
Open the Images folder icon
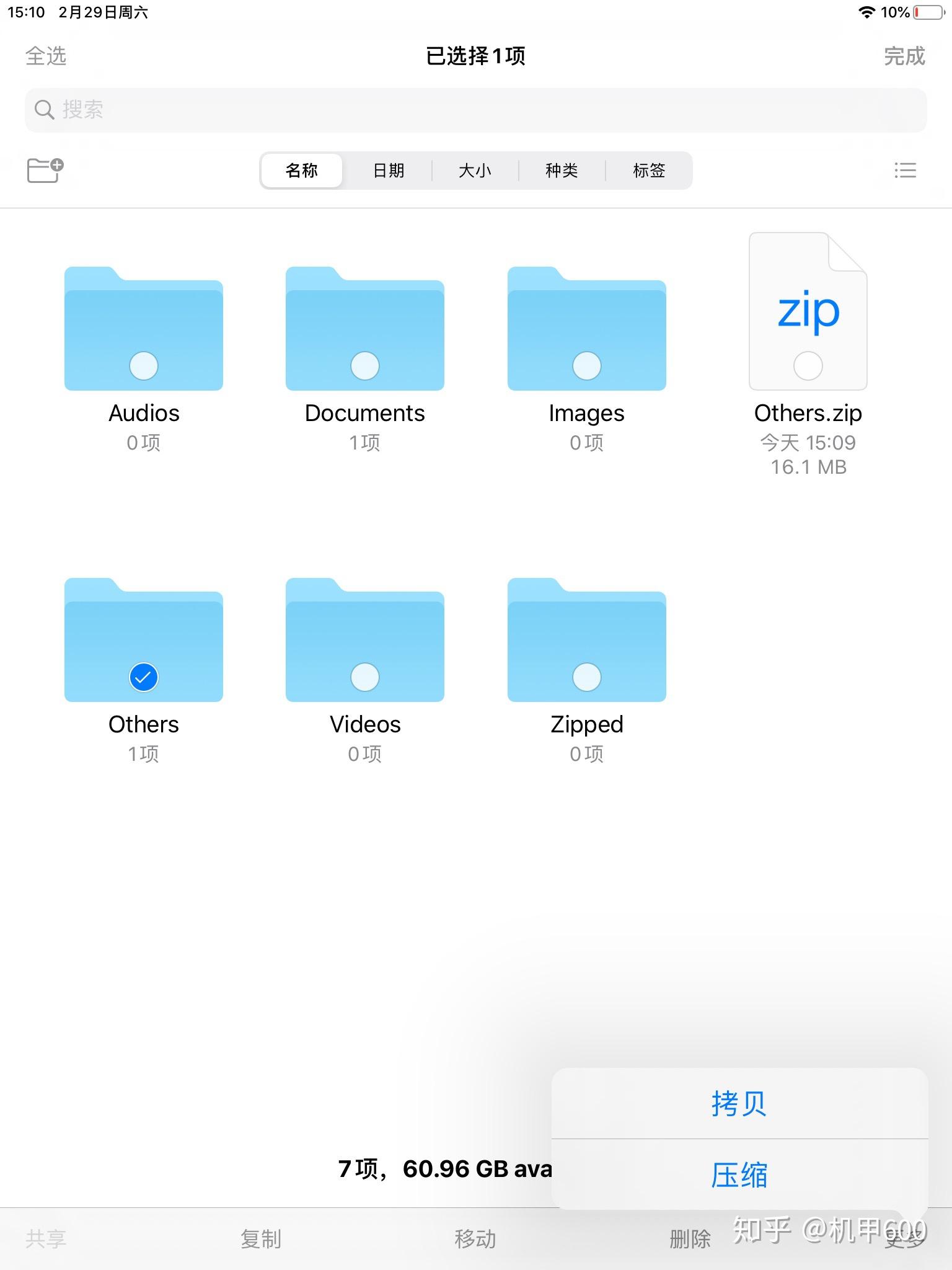[x=587, y=329]
